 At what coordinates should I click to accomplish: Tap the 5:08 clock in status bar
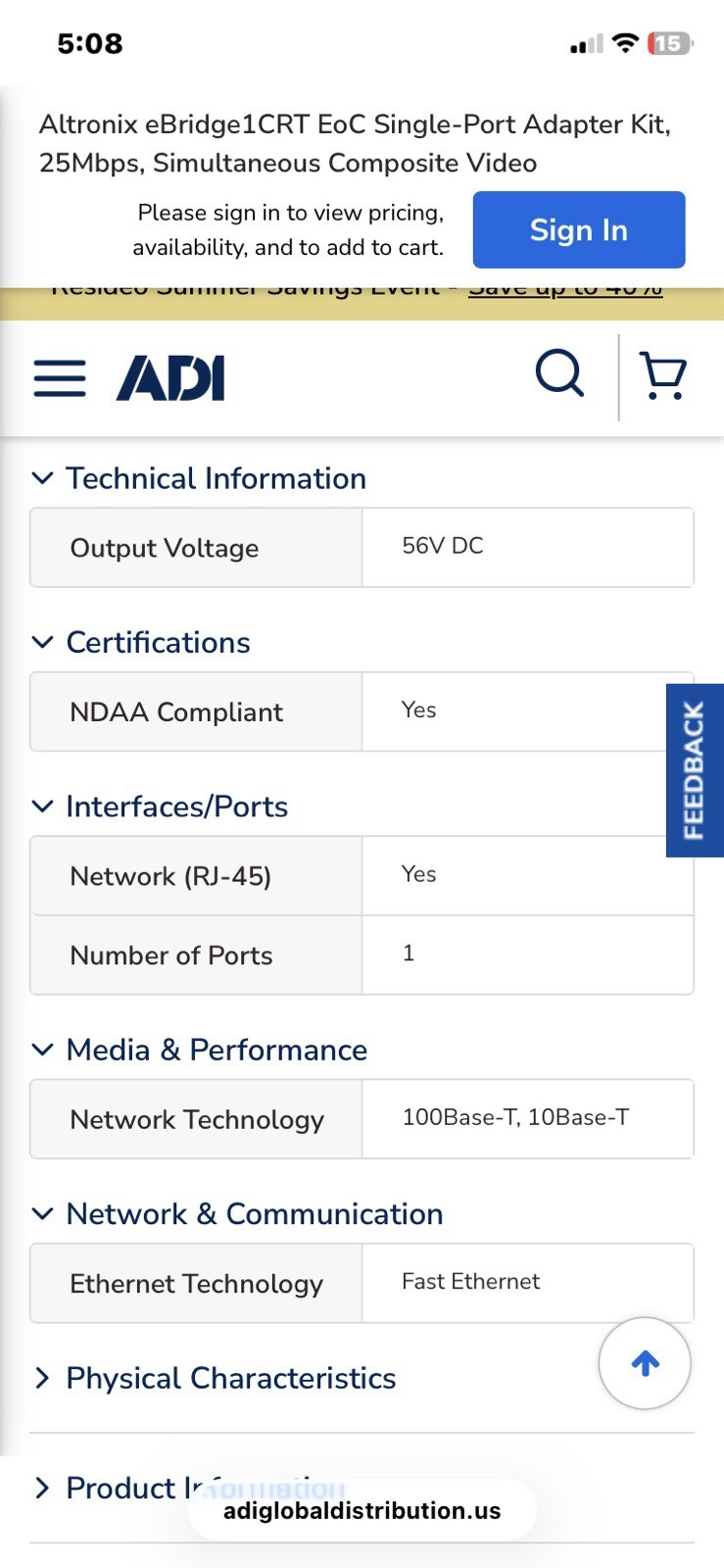pos(90,43)
